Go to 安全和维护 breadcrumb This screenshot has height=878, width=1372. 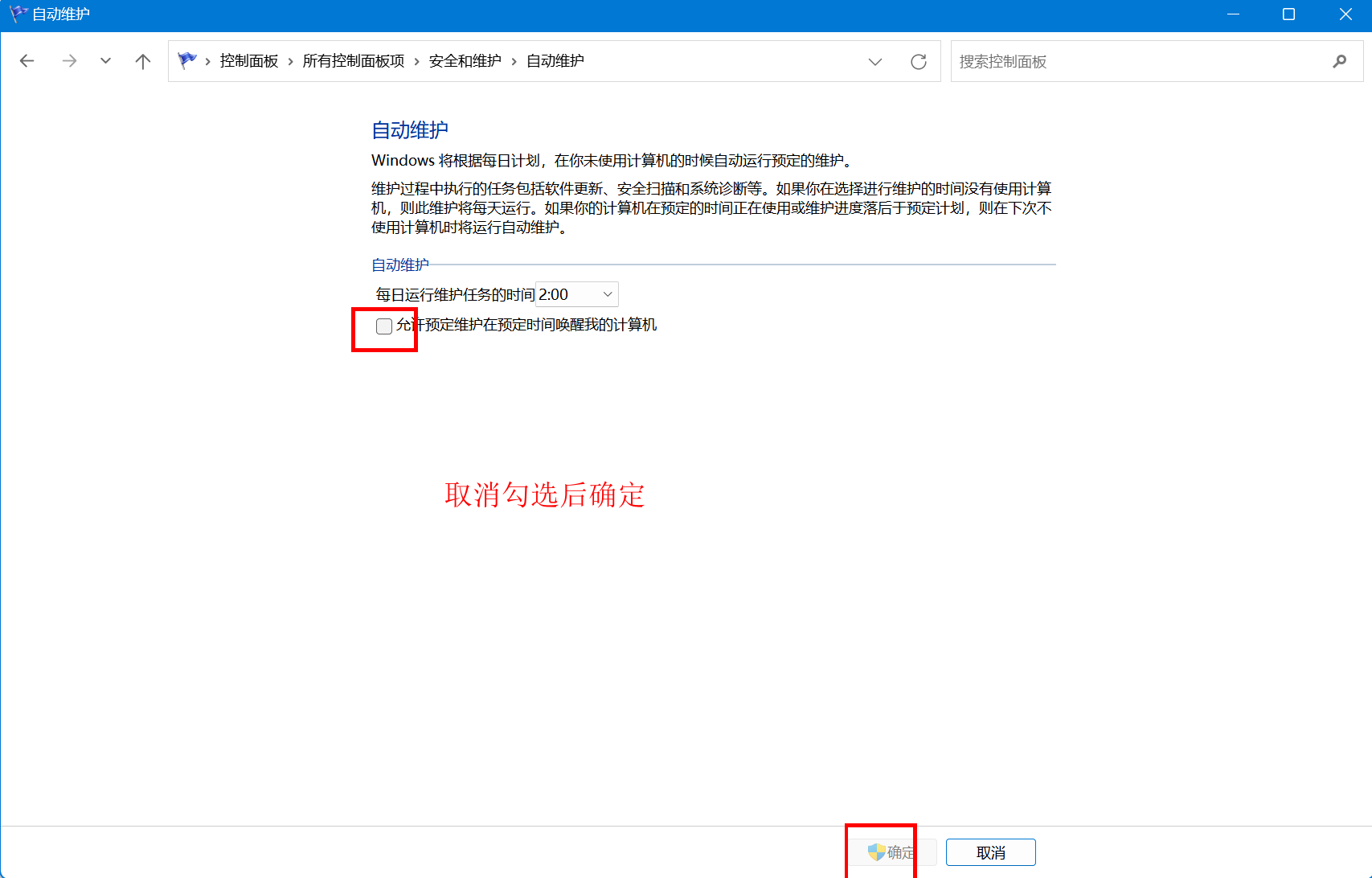tap(465, 61)
